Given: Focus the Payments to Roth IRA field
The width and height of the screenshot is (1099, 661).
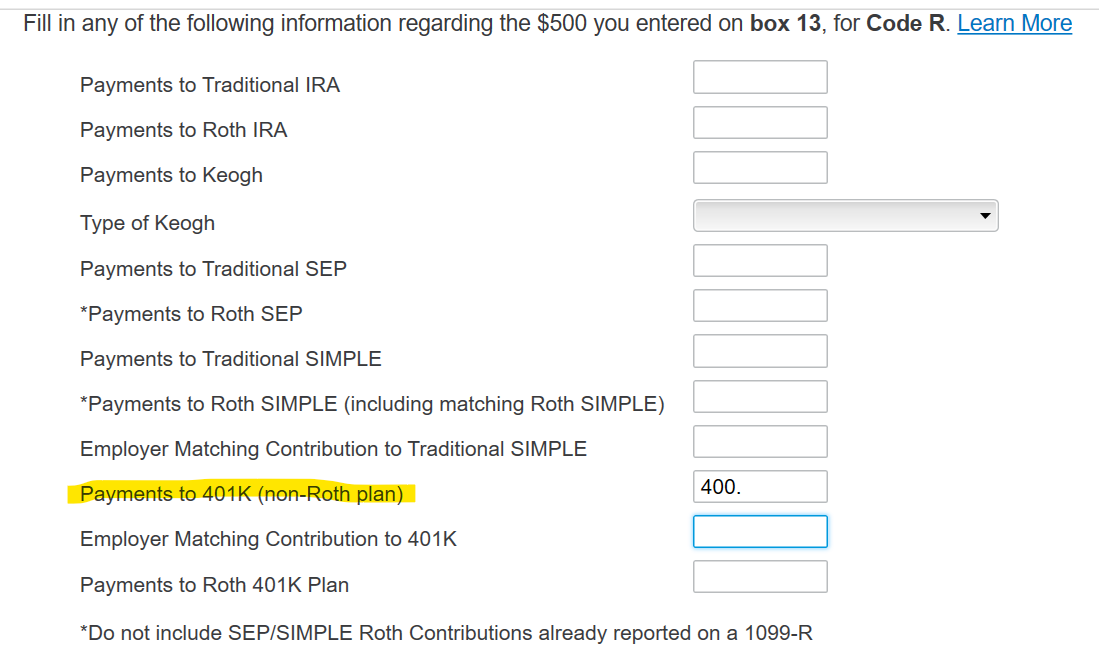Looking at the screenshot, I should tap(760, 122).
